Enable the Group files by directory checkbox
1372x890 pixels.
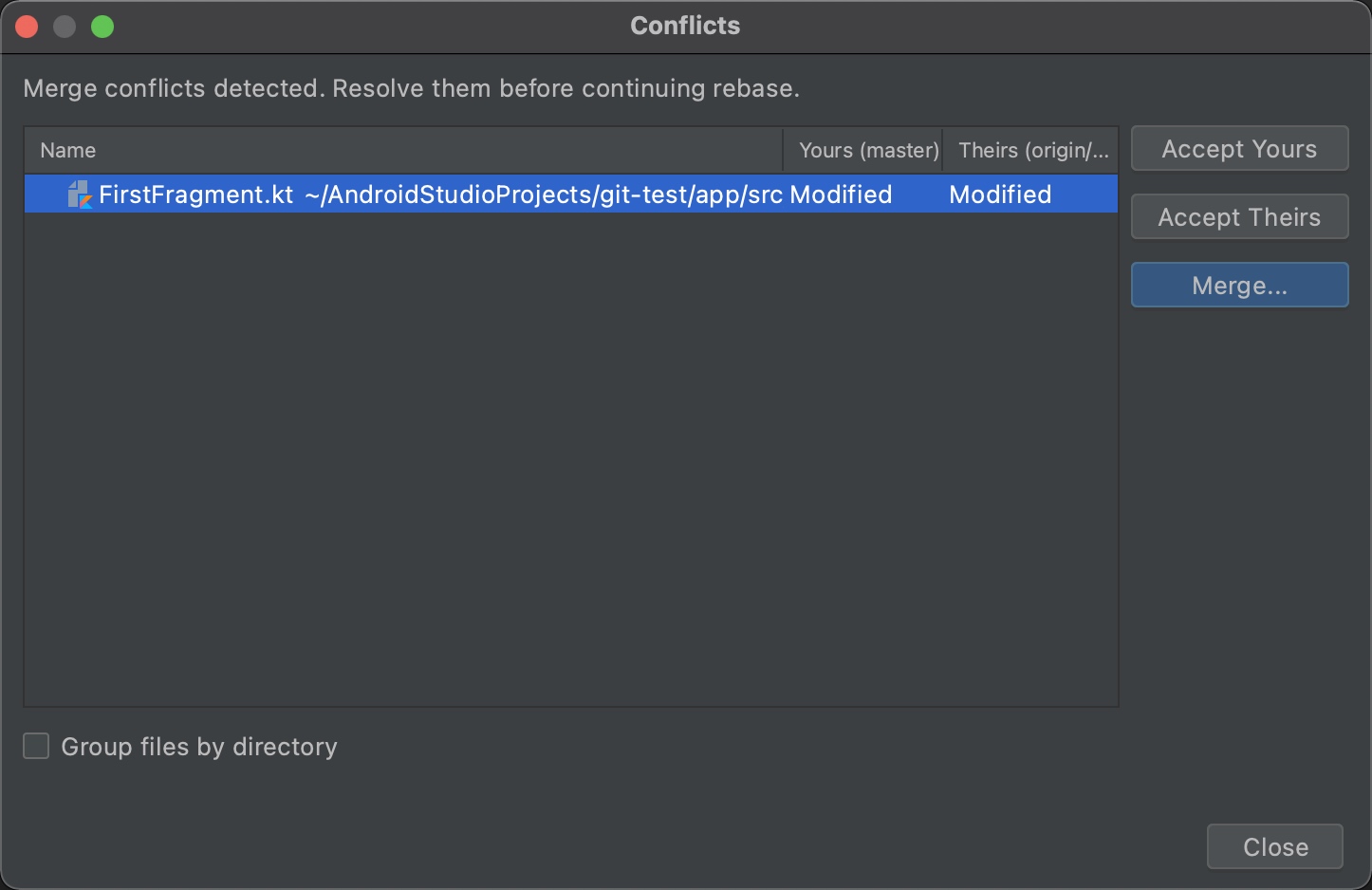[x=36, y=747]
